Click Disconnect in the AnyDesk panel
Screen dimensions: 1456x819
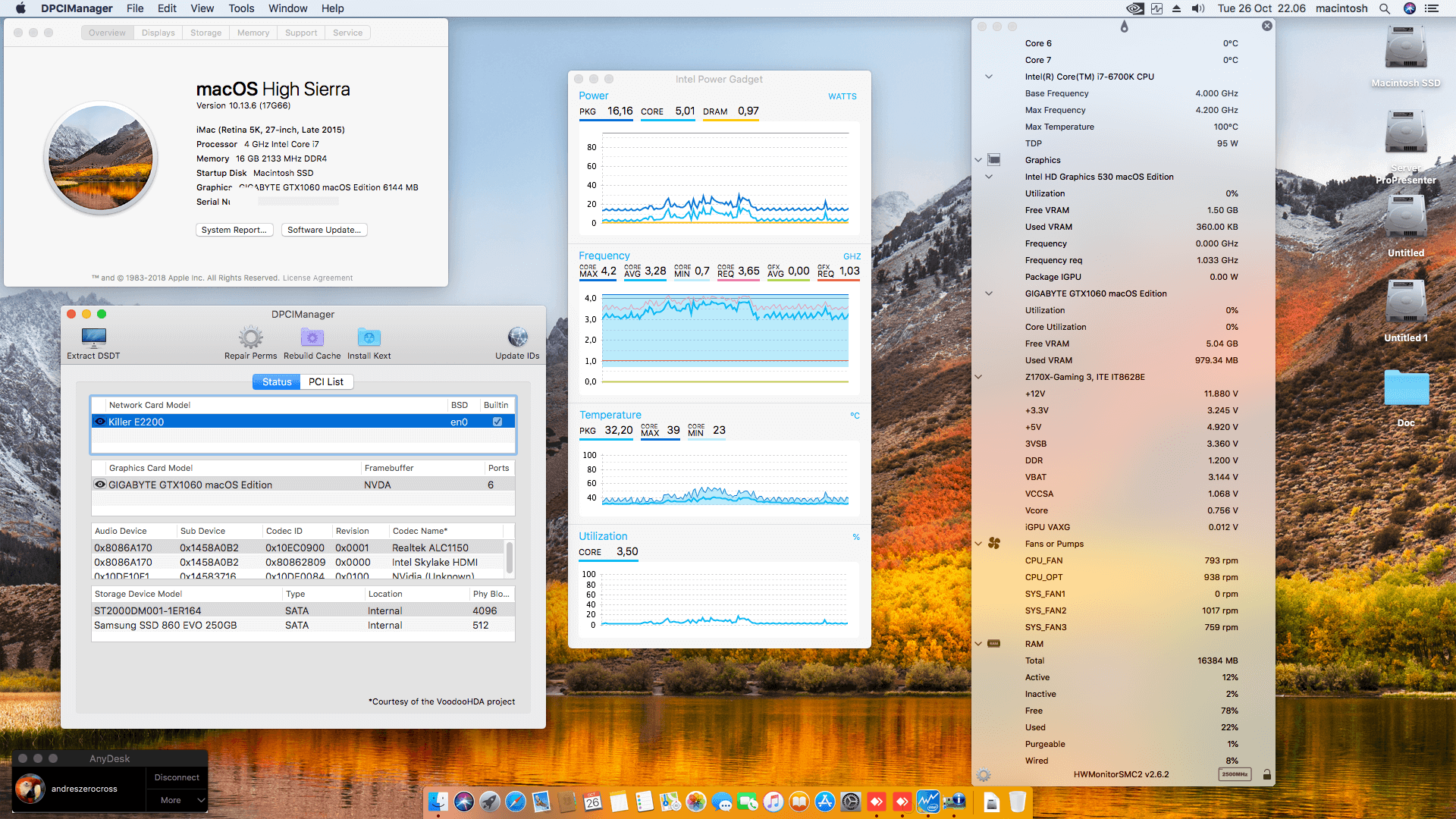coord(177,777)
